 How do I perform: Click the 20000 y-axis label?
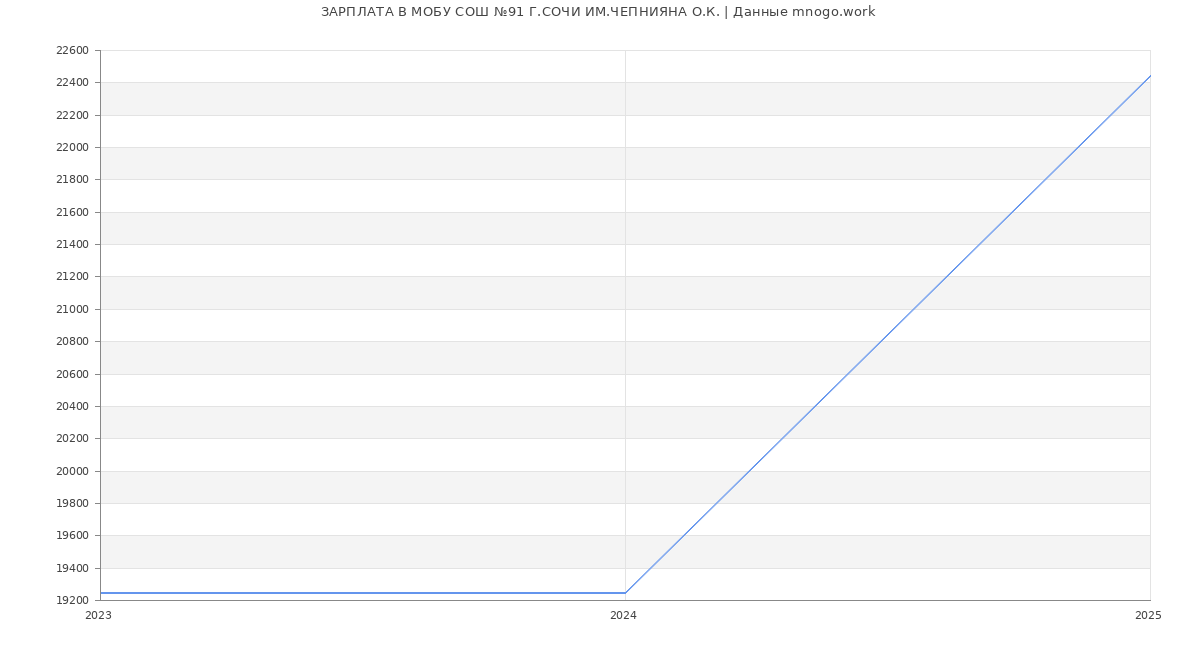(x=72, y=471)
